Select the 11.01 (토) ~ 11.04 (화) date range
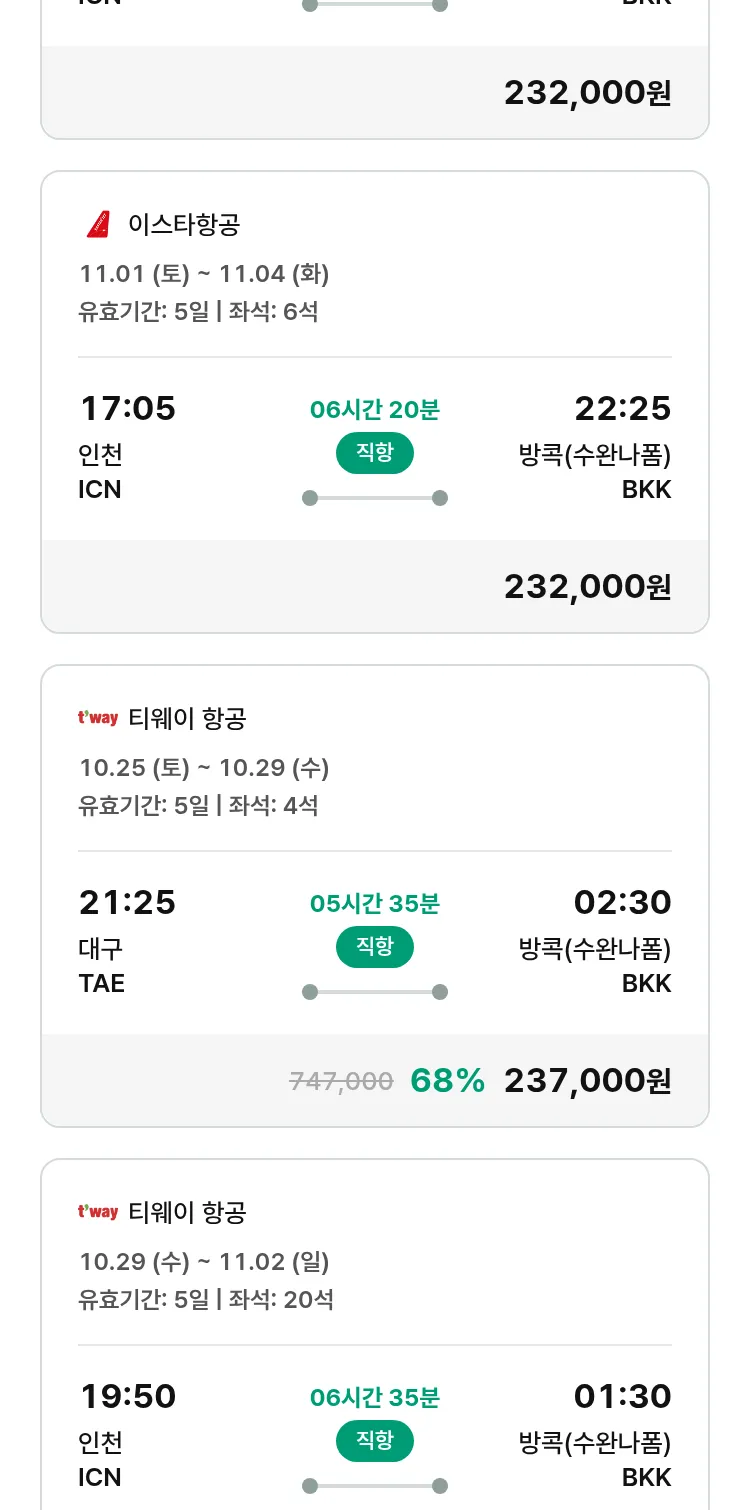Viewport: 750px width, 1510px height. point(204,274)
